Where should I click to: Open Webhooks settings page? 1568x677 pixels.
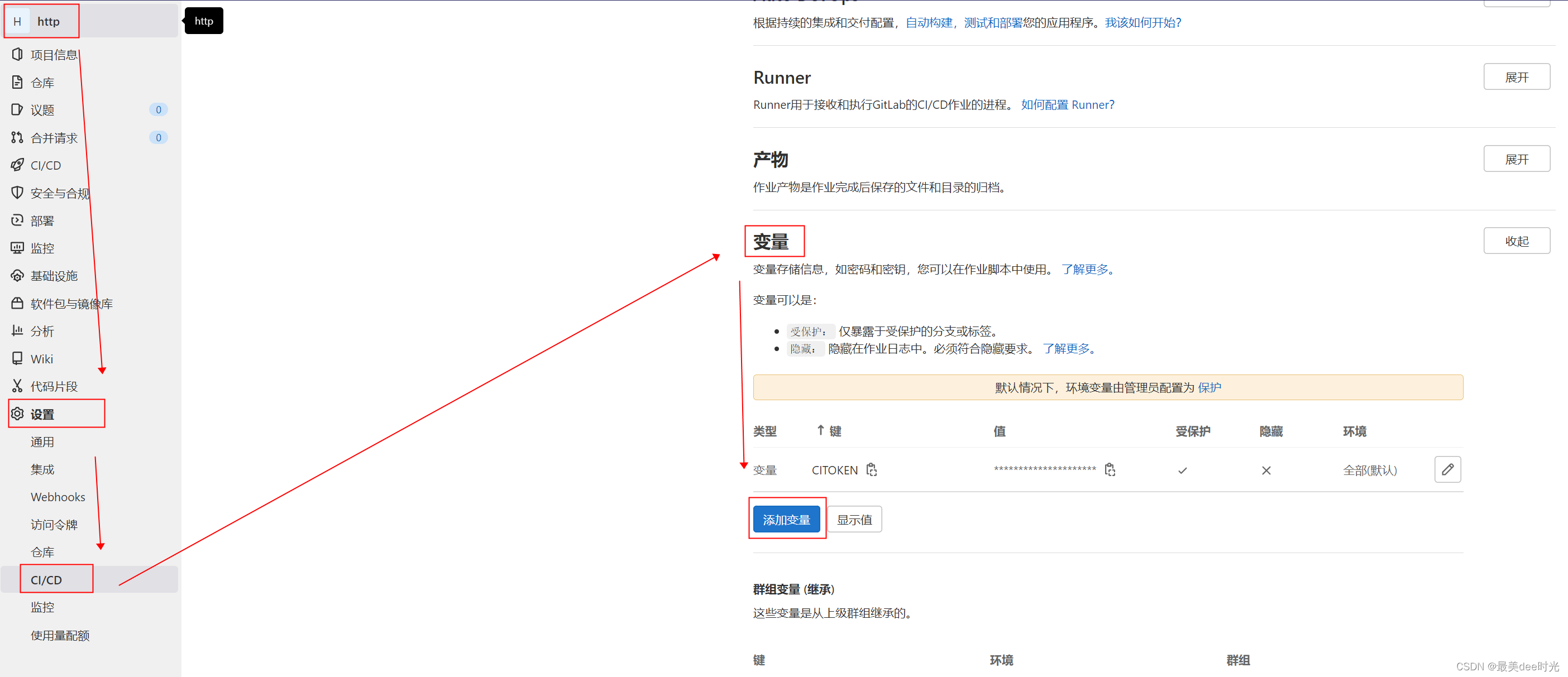point(58,497)
